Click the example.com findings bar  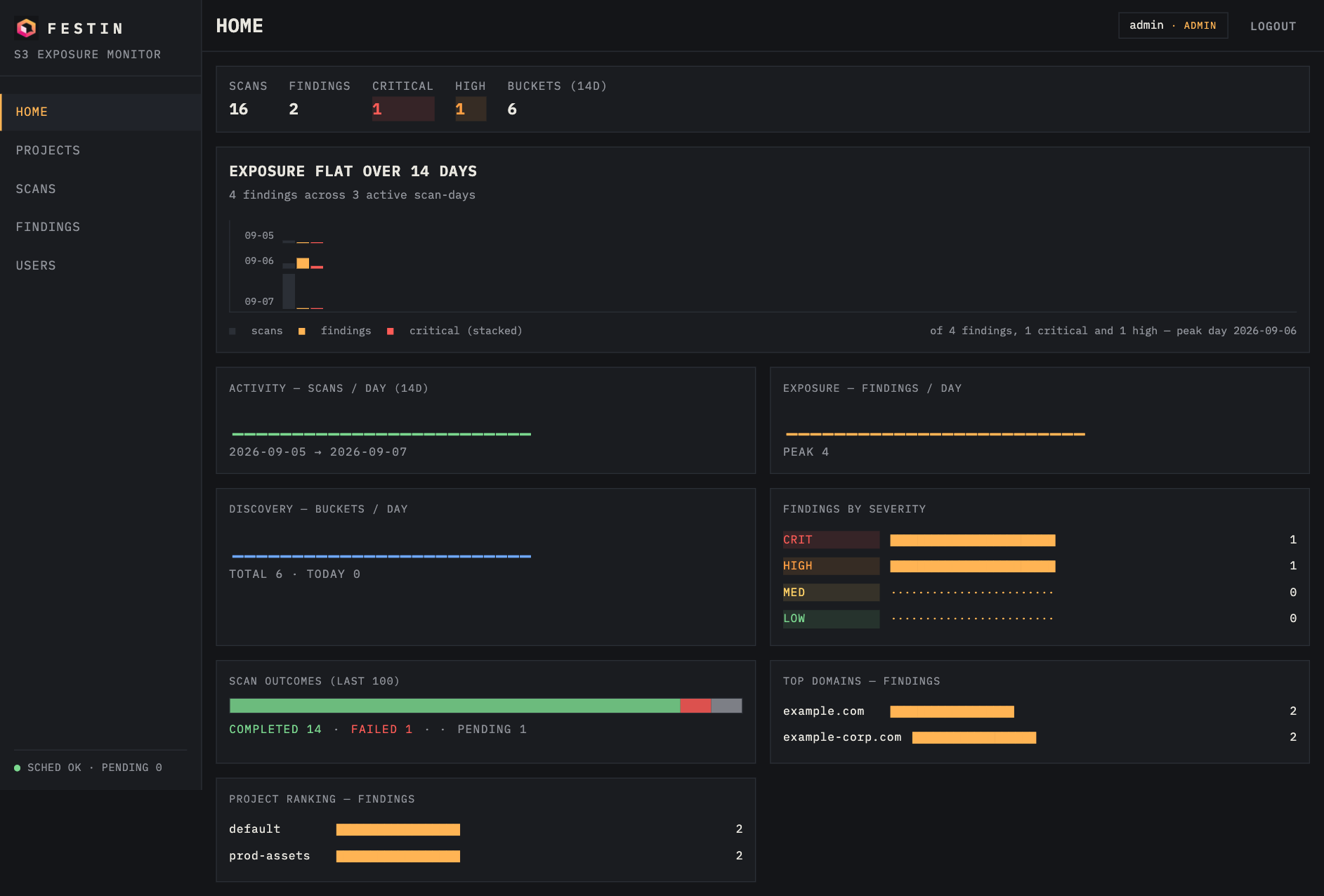point(952,712)
